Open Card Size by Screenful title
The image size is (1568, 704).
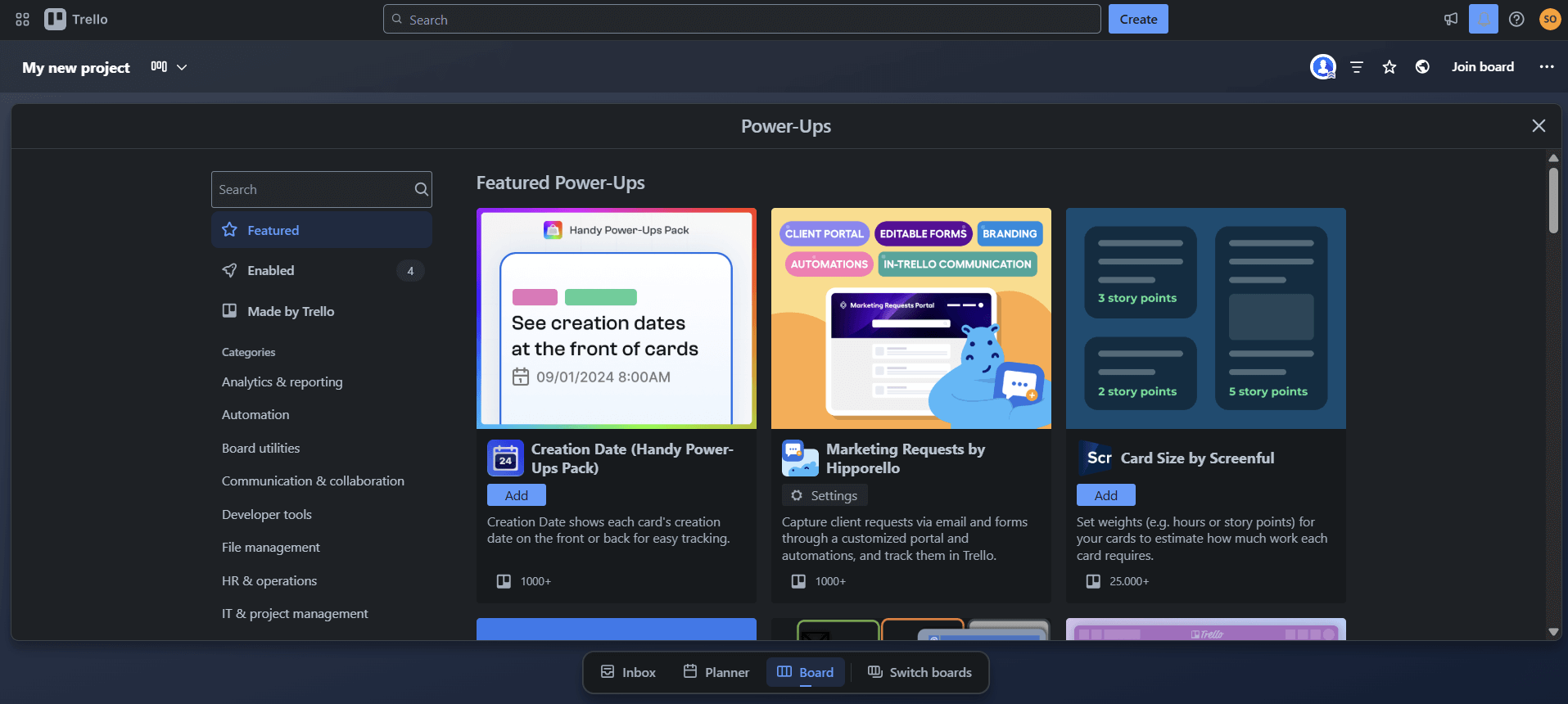pyautogui.click(x=1197, y=458)
